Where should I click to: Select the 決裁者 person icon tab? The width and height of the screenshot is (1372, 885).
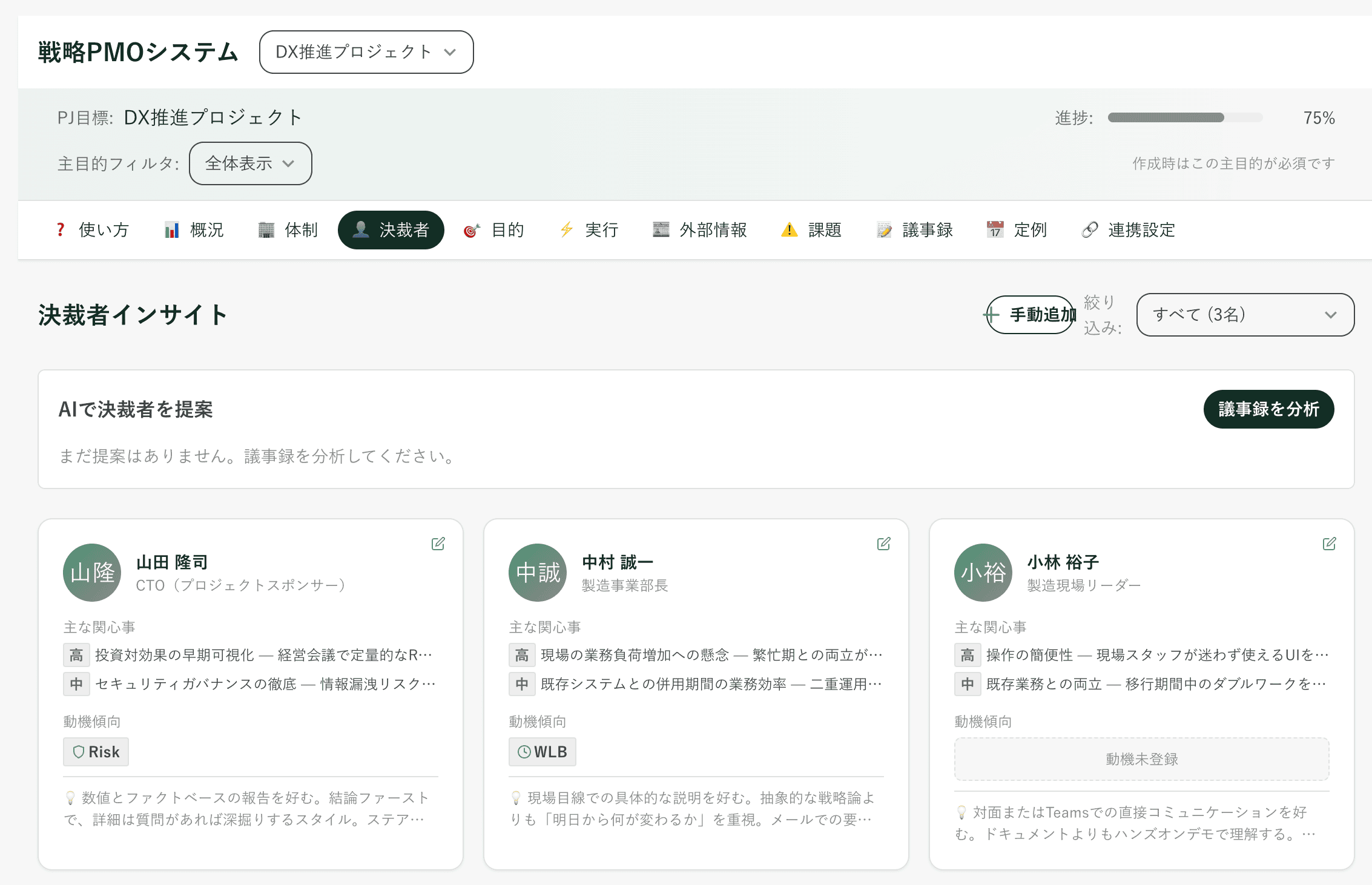point(361,230)
